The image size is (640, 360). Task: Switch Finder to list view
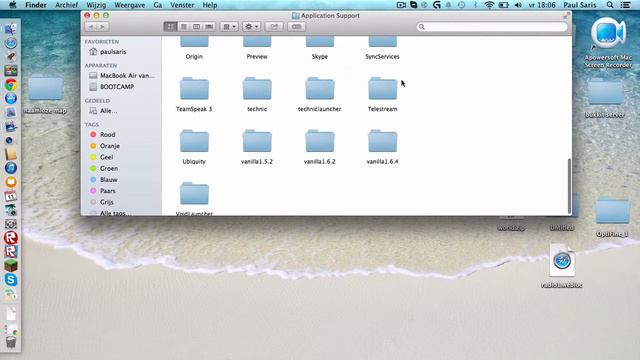click(184, 27)
